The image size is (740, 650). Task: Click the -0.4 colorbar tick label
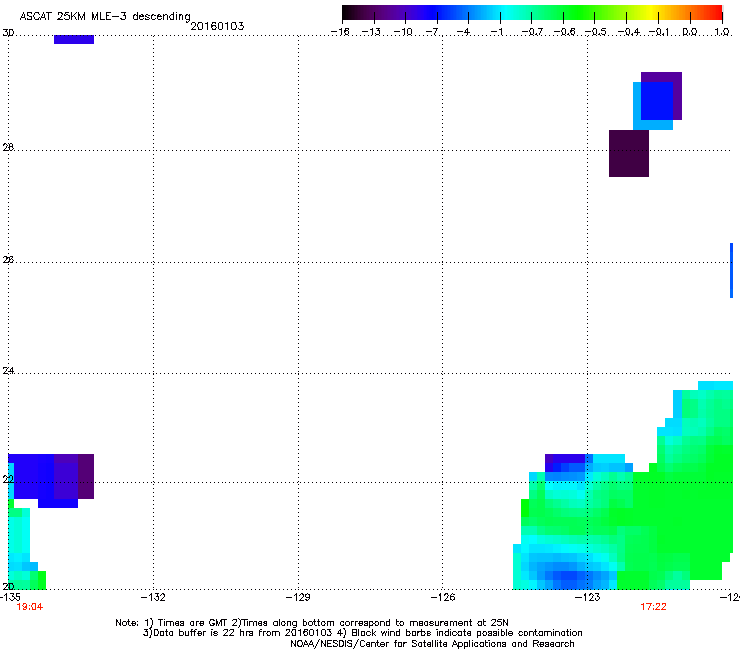(x=629, y=32)
